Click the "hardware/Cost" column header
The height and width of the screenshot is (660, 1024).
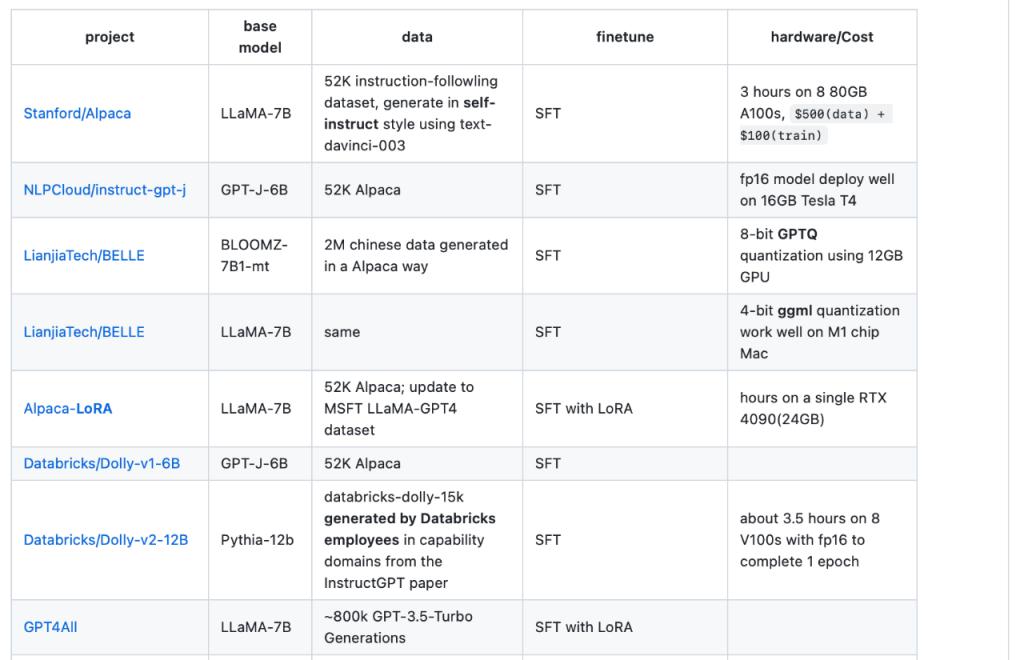point(822,37)
